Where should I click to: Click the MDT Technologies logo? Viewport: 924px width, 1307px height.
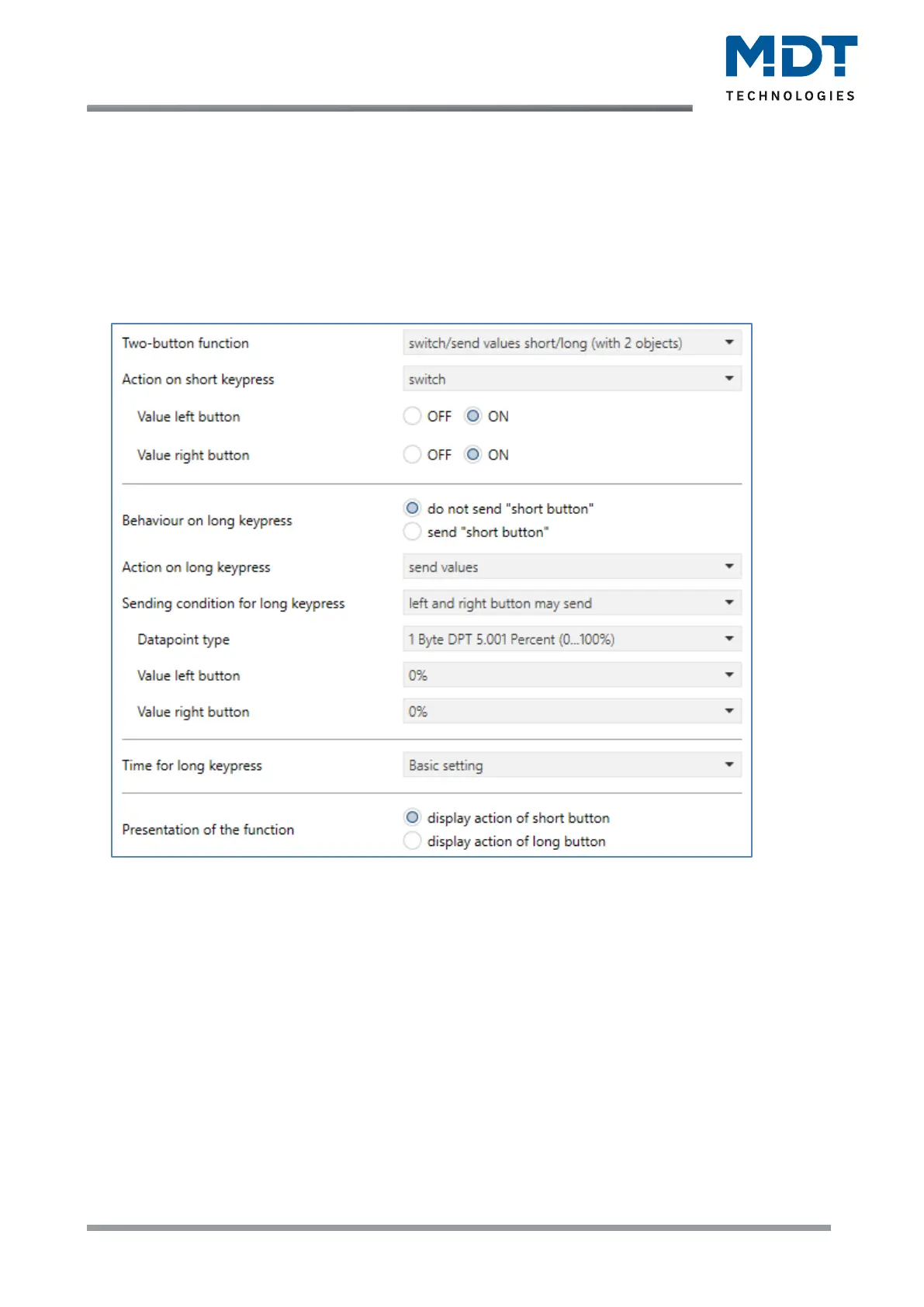(791, 68)
